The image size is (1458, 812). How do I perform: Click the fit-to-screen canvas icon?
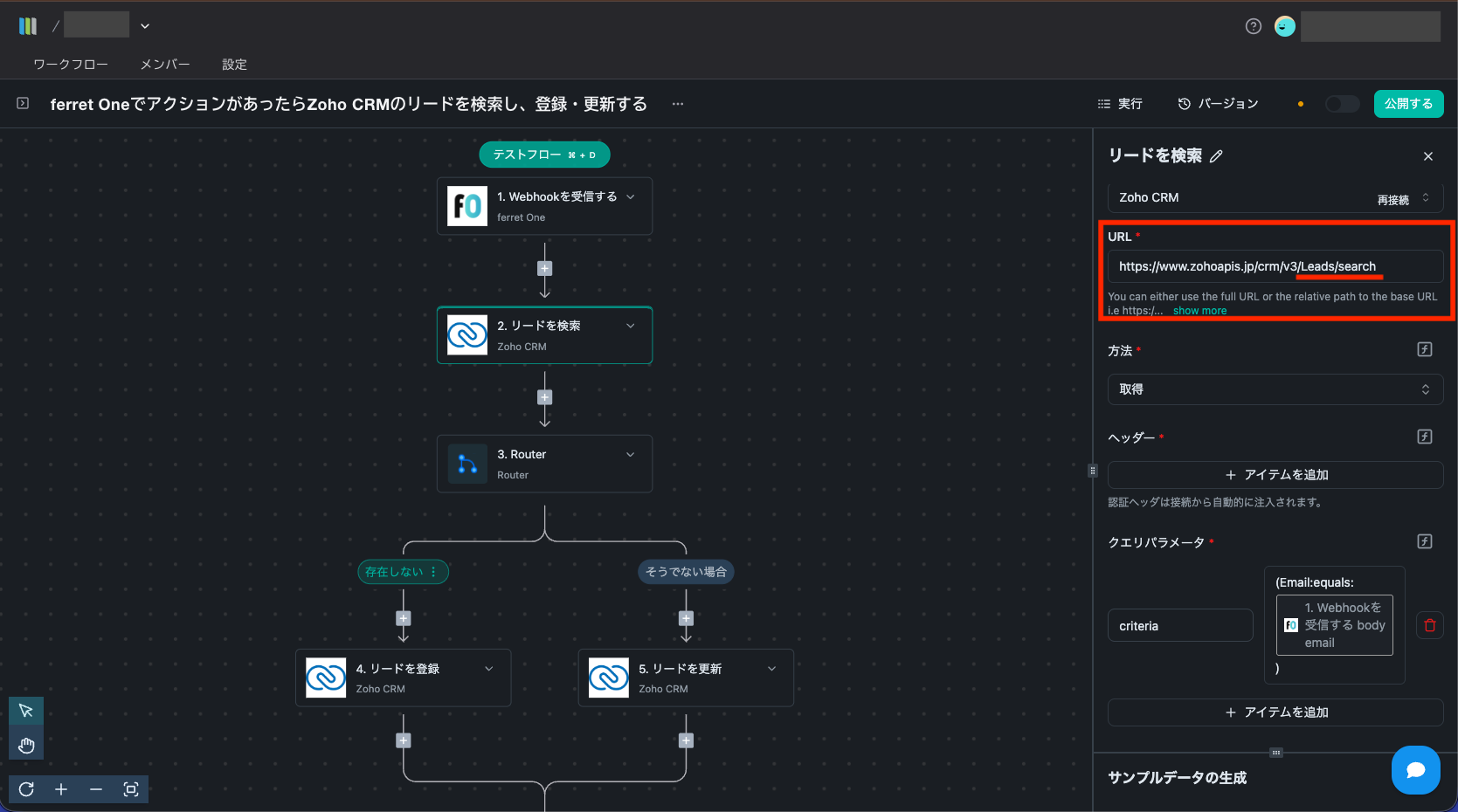pyautogui.click(x=131, y=789)
